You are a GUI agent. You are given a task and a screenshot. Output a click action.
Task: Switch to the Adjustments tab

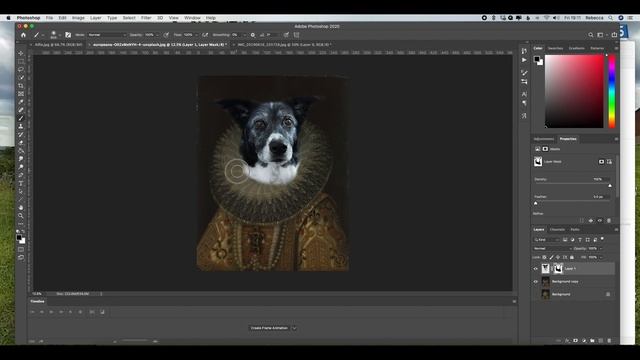544,139
